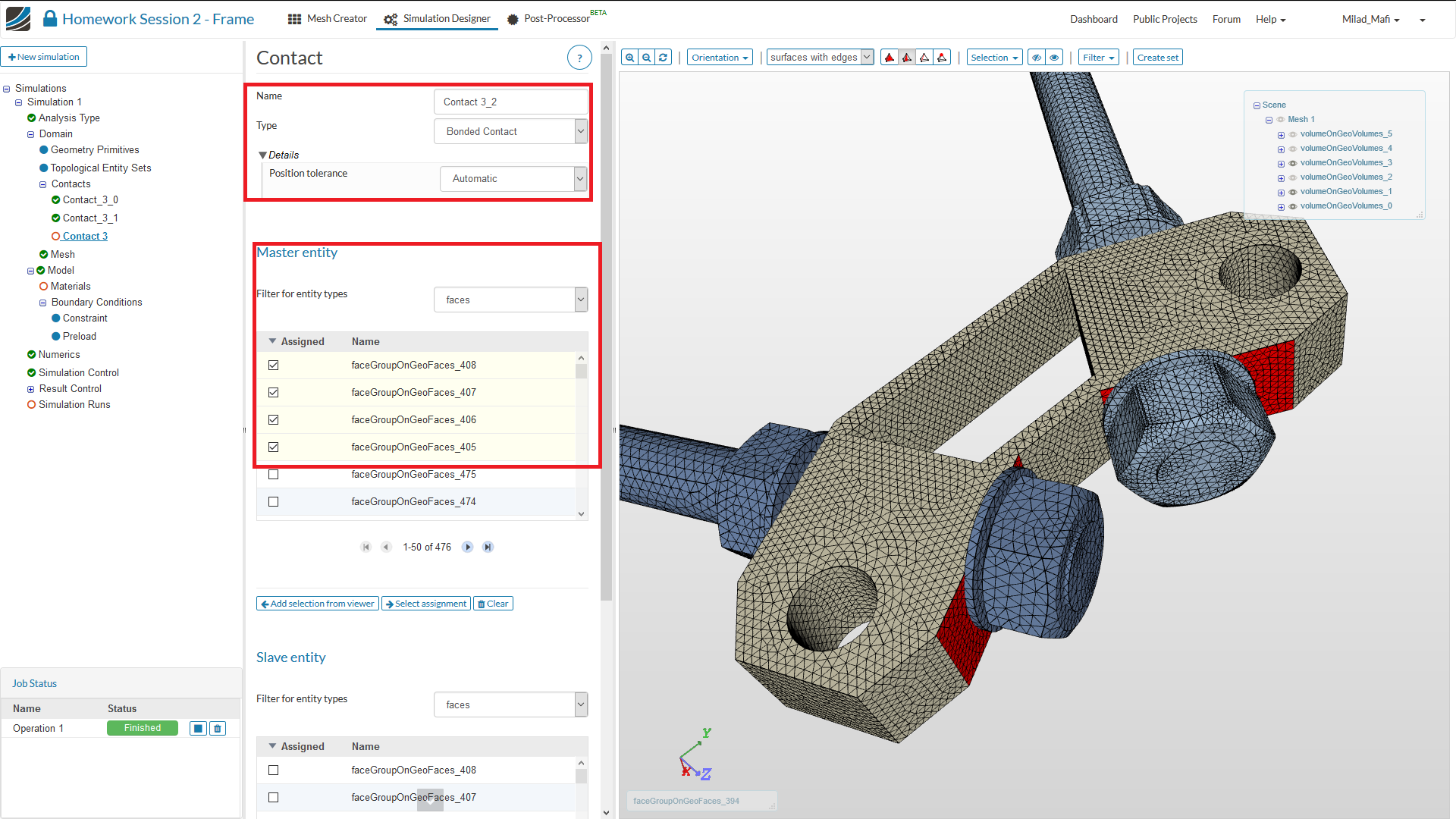
Task: Collapse the Boundary Conditions tree node
Action: [x=43, y=303]
